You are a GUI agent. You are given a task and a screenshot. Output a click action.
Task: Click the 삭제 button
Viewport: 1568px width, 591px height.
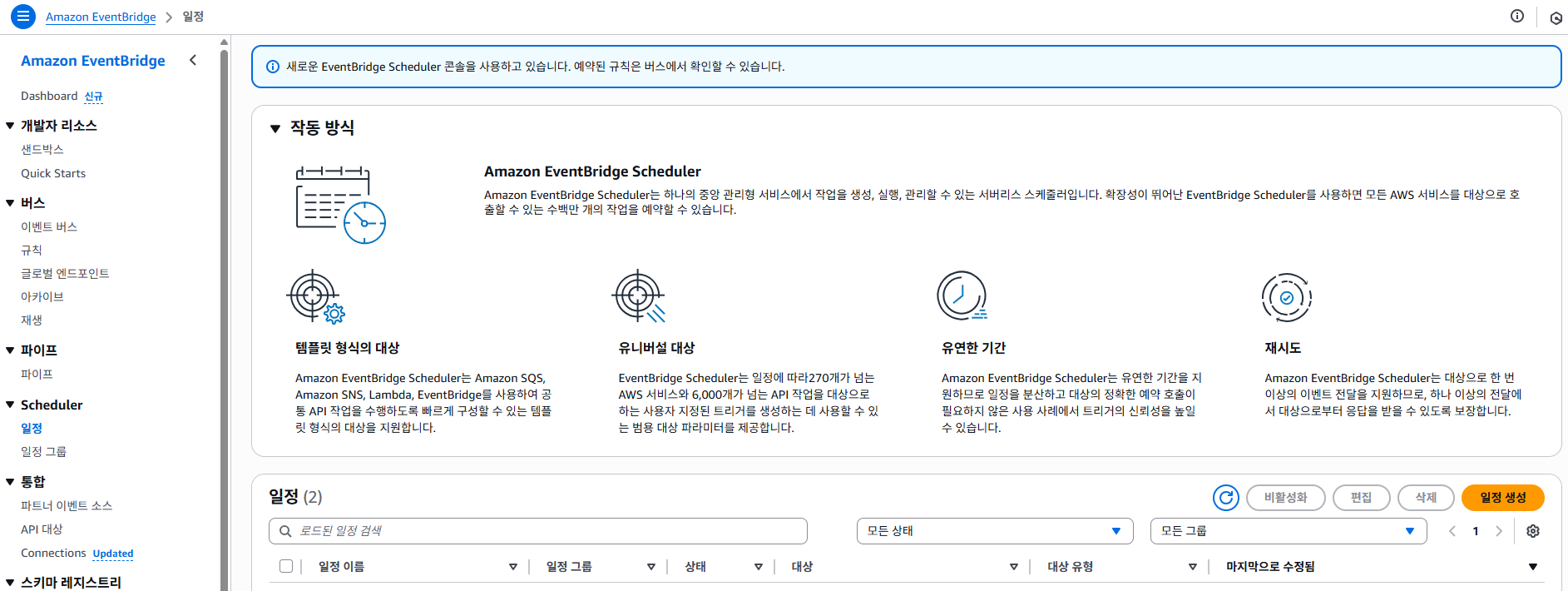(1427, 498)
